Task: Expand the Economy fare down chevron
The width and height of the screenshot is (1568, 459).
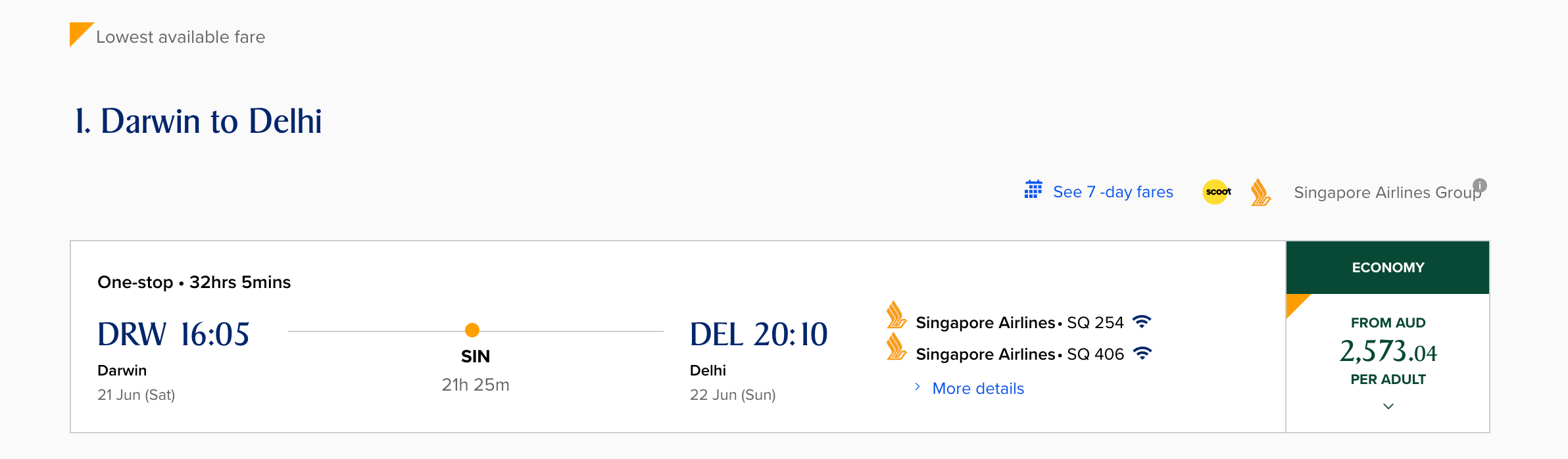Action: (1388, 406)
